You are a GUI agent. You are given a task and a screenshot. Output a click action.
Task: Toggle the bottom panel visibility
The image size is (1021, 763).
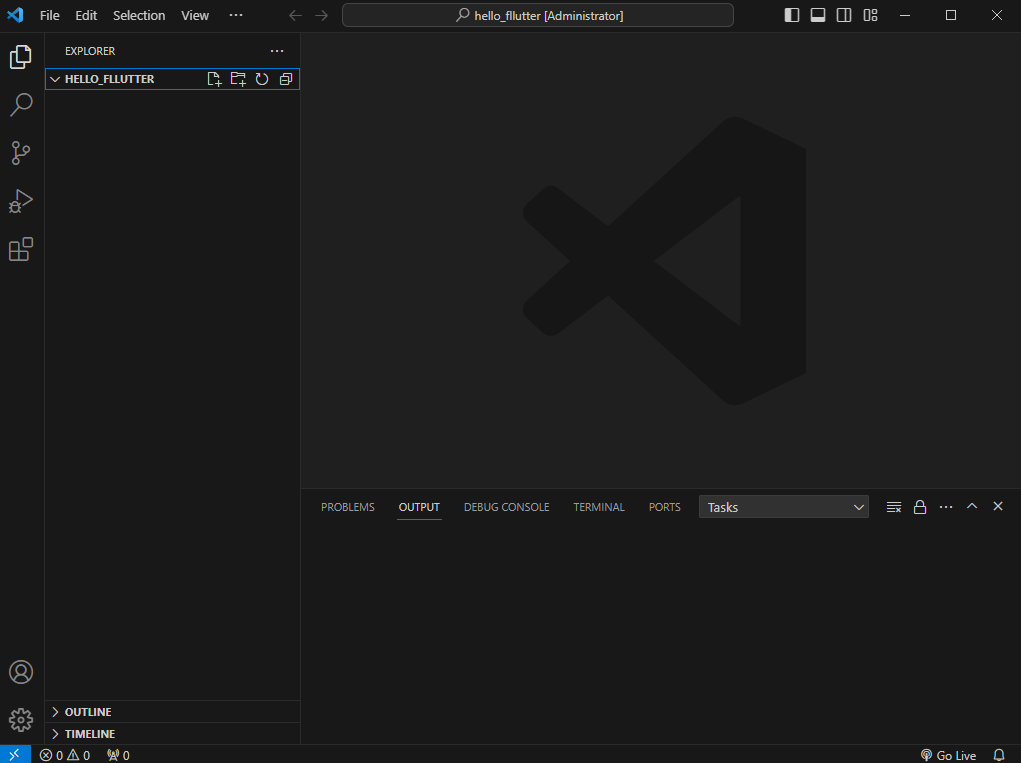pyautogui.click(x=818, y=16)
